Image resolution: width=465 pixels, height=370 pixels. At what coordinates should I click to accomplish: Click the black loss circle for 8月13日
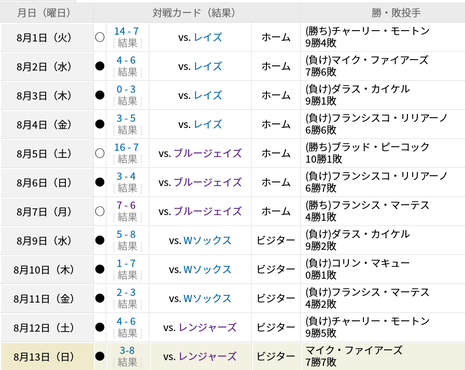pyautogui.click(x=100, y=356)
